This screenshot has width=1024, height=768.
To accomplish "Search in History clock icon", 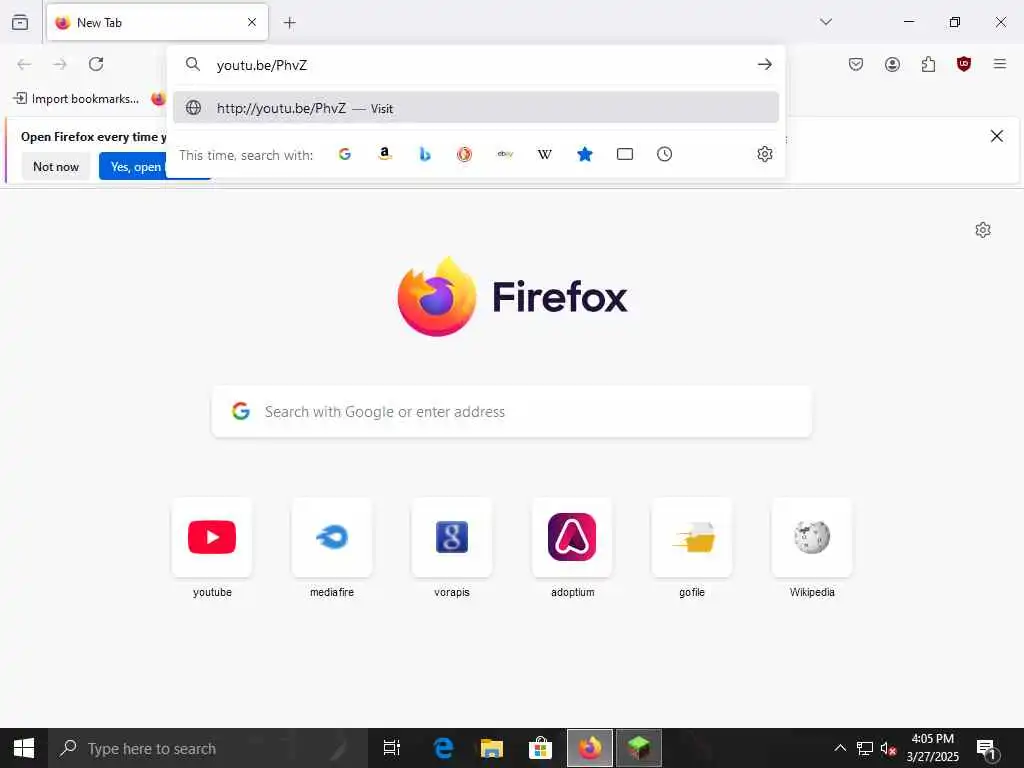I will (664, 154).
